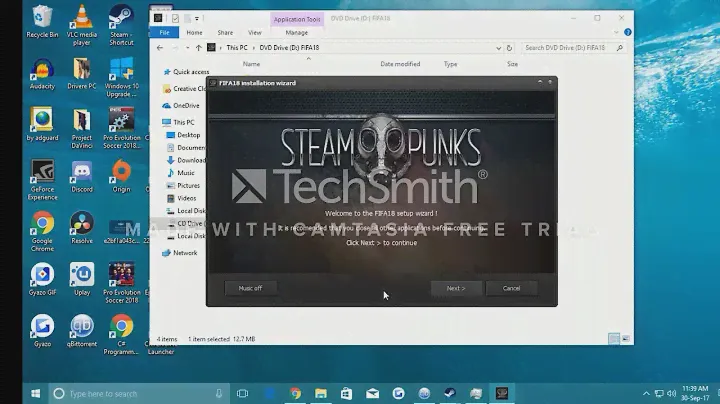Open the Manage tab under Application Tools

(x=296, y=32)
